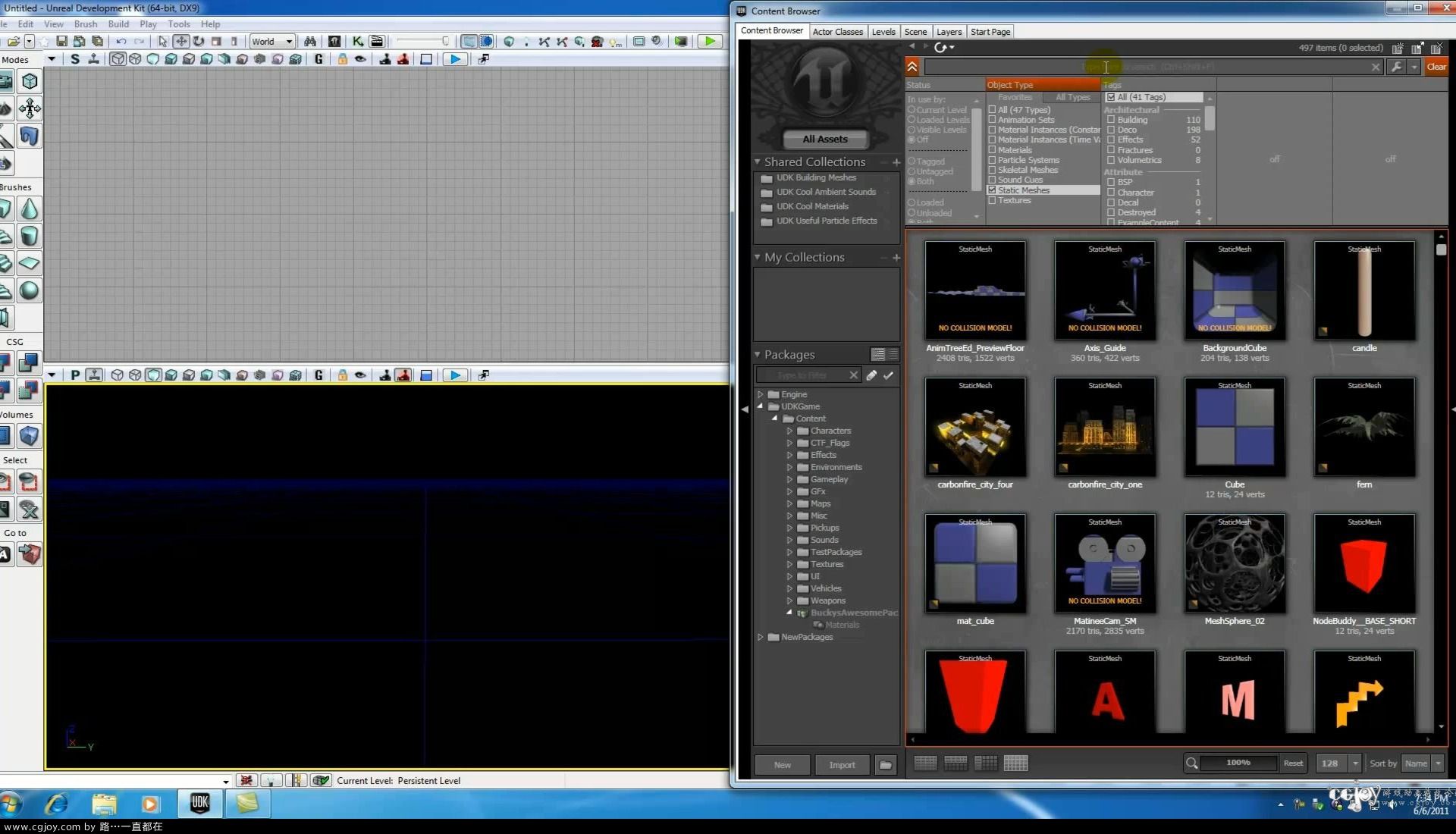Switch to Start Page tab

point(990,32)
